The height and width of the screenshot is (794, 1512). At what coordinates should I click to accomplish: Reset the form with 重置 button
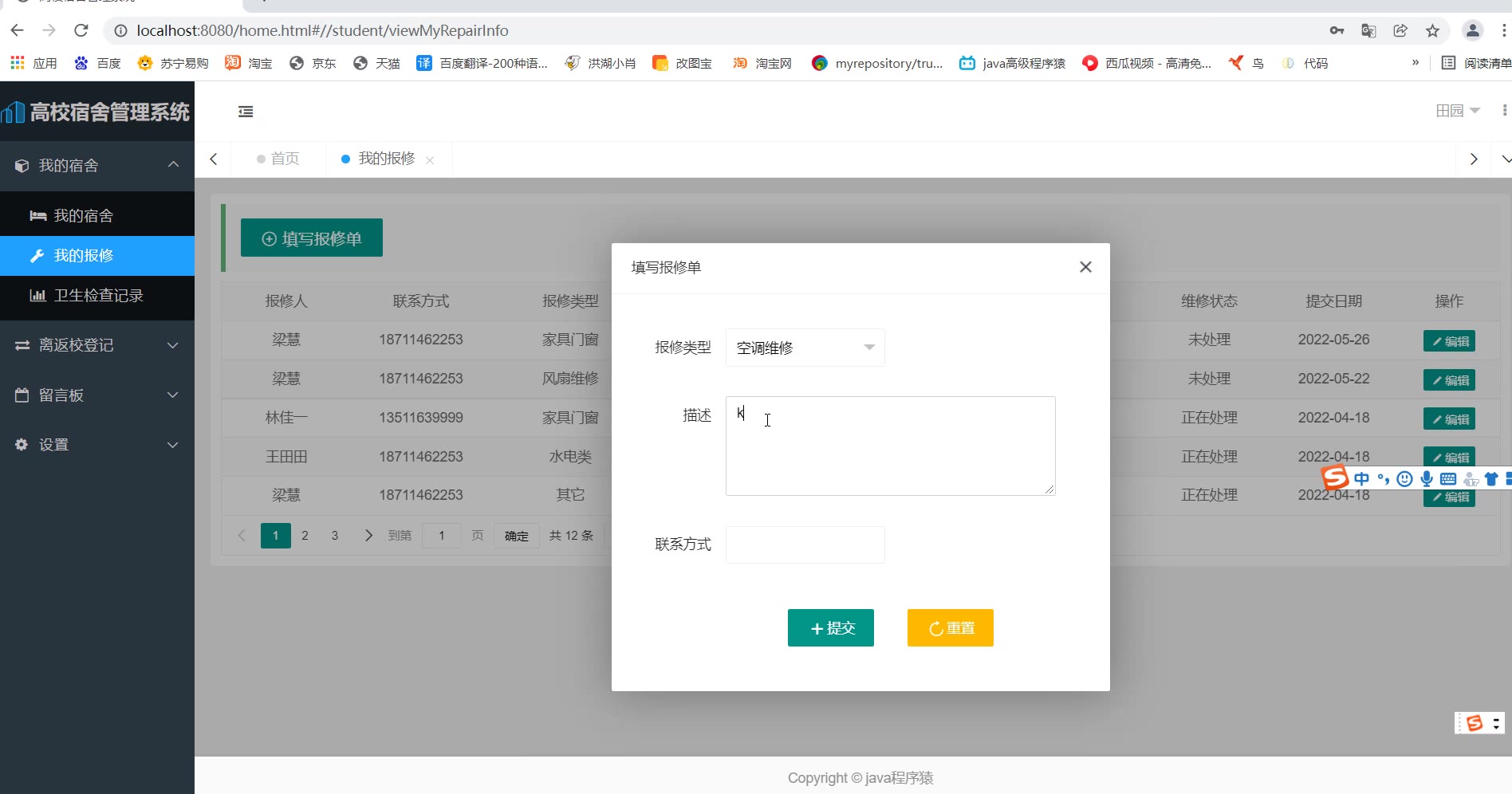click(x=950, y=628)
